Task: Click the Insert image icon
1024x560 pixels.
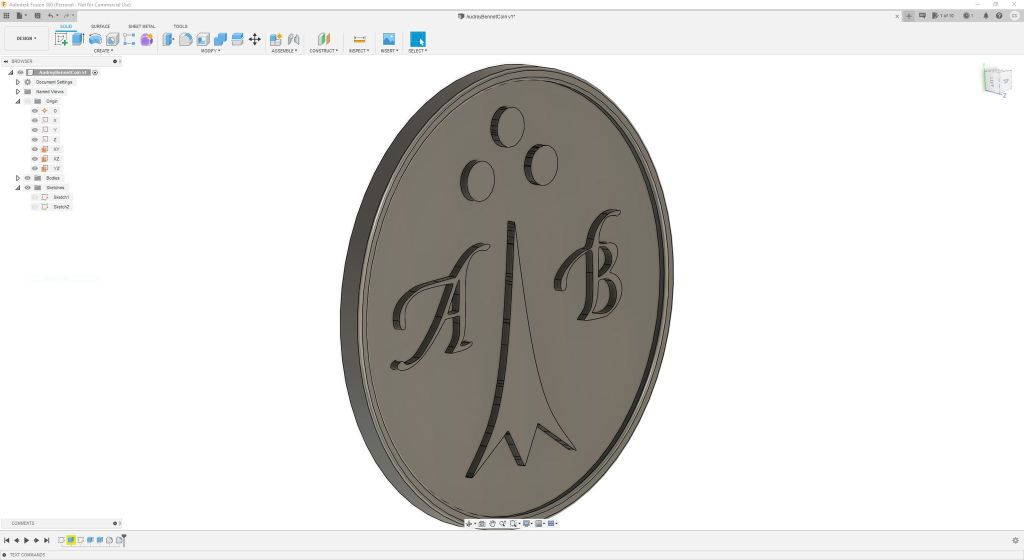Action: pyautogui.click(x=388, y=39)
